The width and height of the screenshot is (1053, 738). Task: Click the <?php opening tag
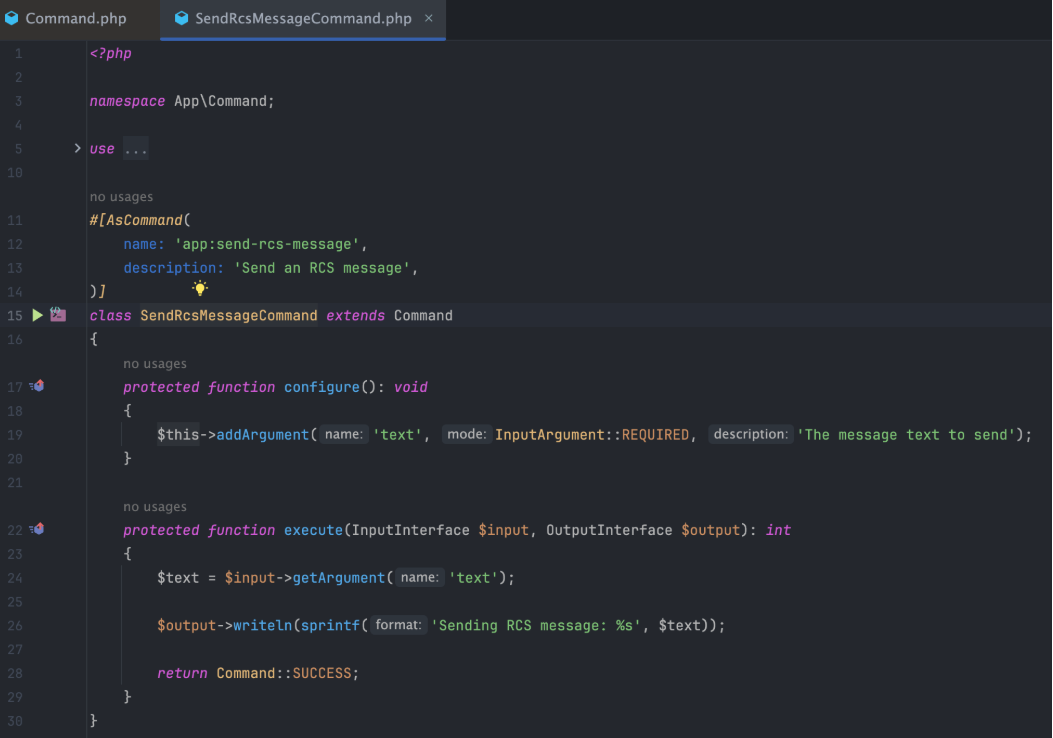(110, 54)
